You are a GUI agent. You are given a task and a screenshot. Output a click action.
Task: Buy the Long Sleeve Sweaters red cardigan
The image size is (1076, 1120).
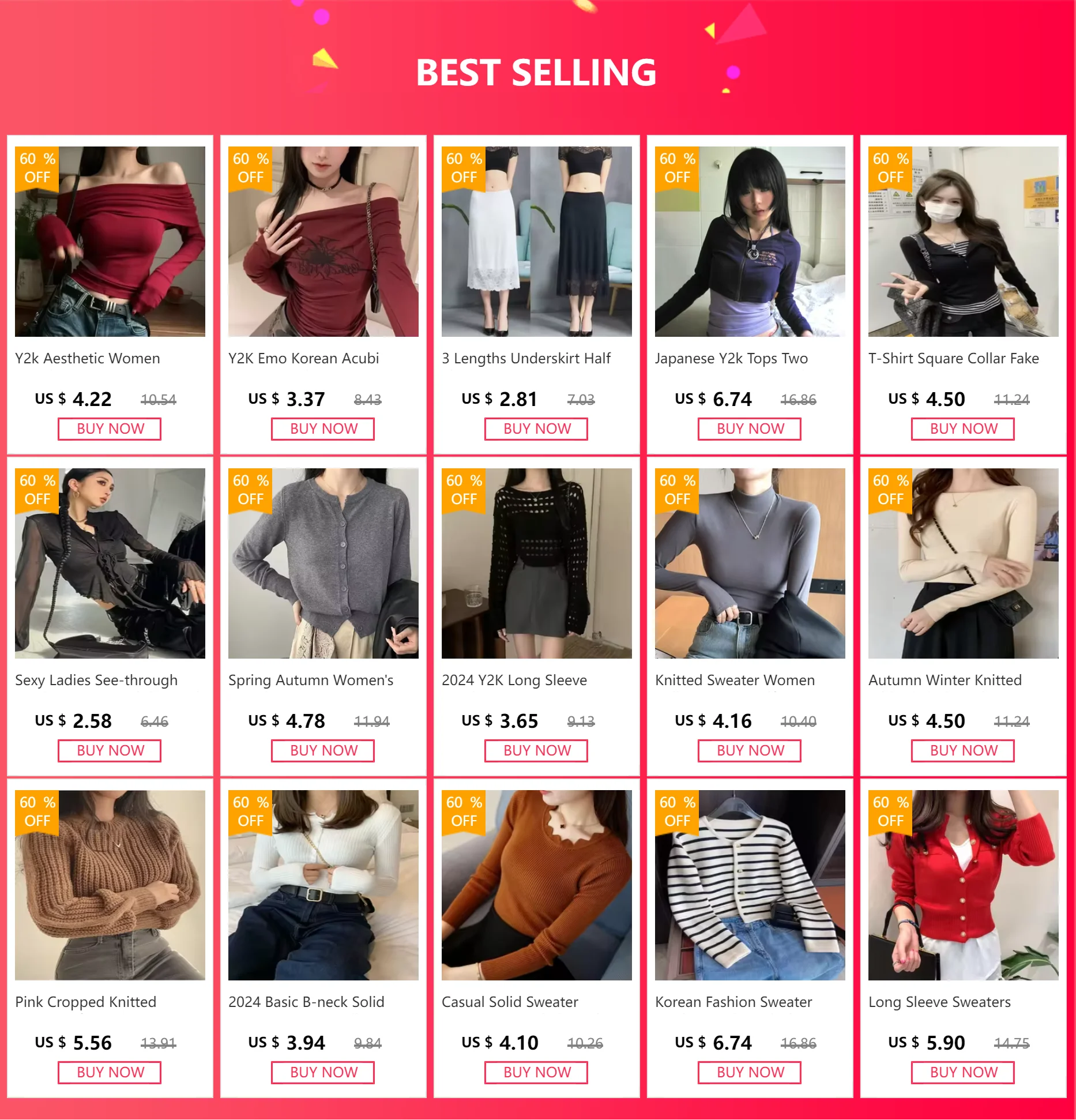[963, 1072]
